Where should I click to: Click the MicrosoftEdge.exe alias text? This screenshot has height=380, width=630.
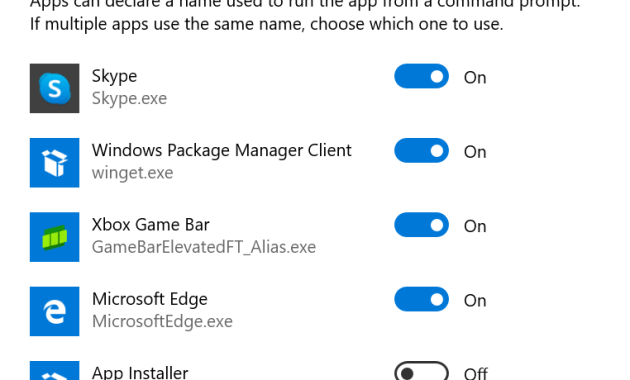pyautogui.click(x=162, y=322)
